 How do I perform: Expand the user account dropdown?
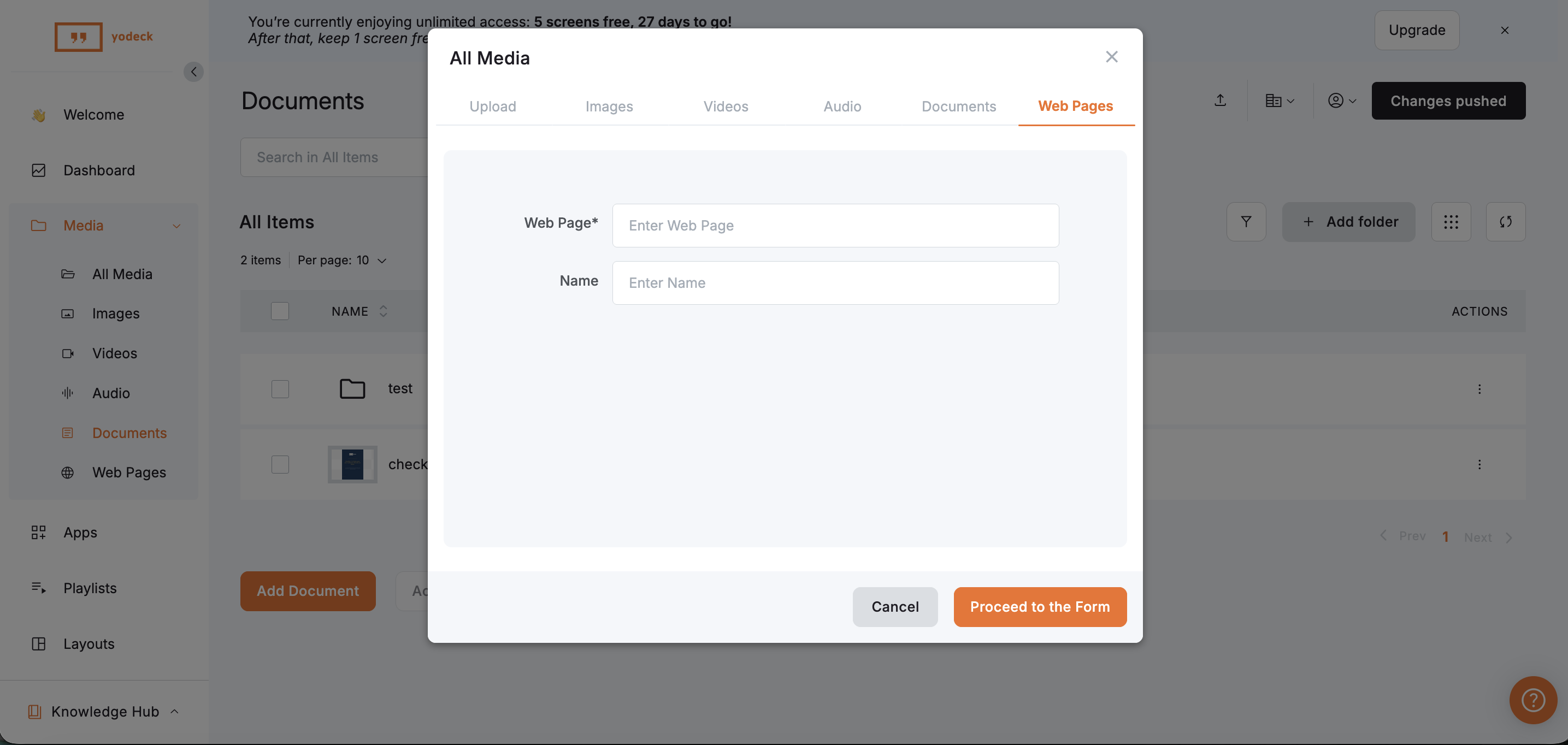(x=1342, y=100)
